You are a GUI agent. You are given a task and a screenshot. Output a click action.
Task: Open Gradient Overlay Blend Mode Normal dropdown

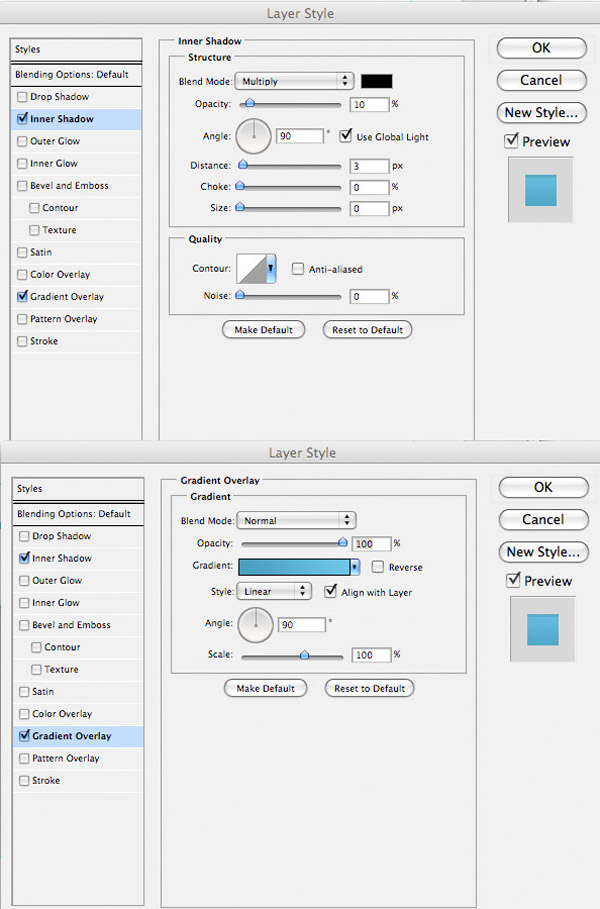[x=296, y=521]
